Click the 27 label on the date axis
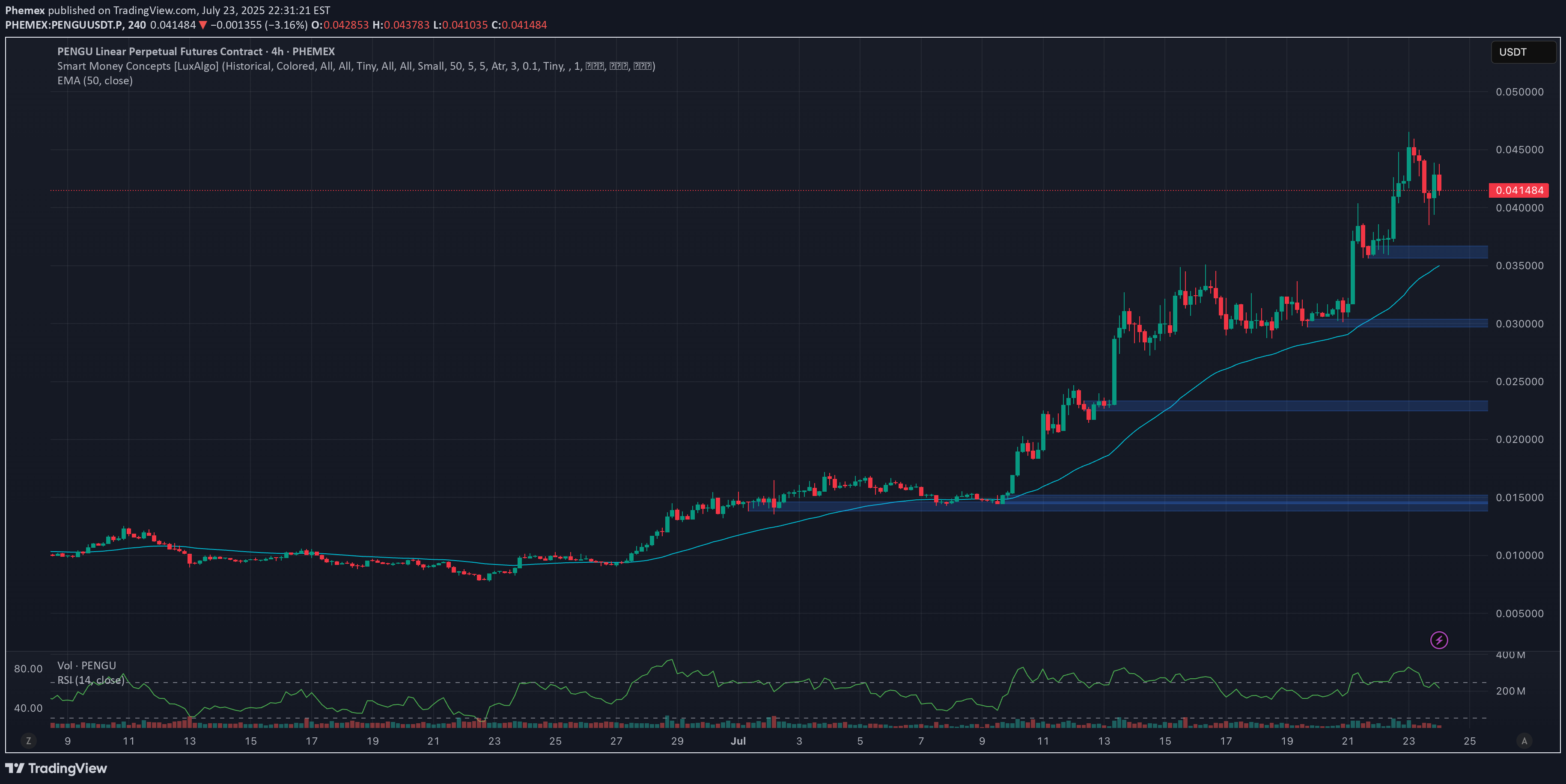This screenshot has height=784, width=1566. tap(616, 741)
